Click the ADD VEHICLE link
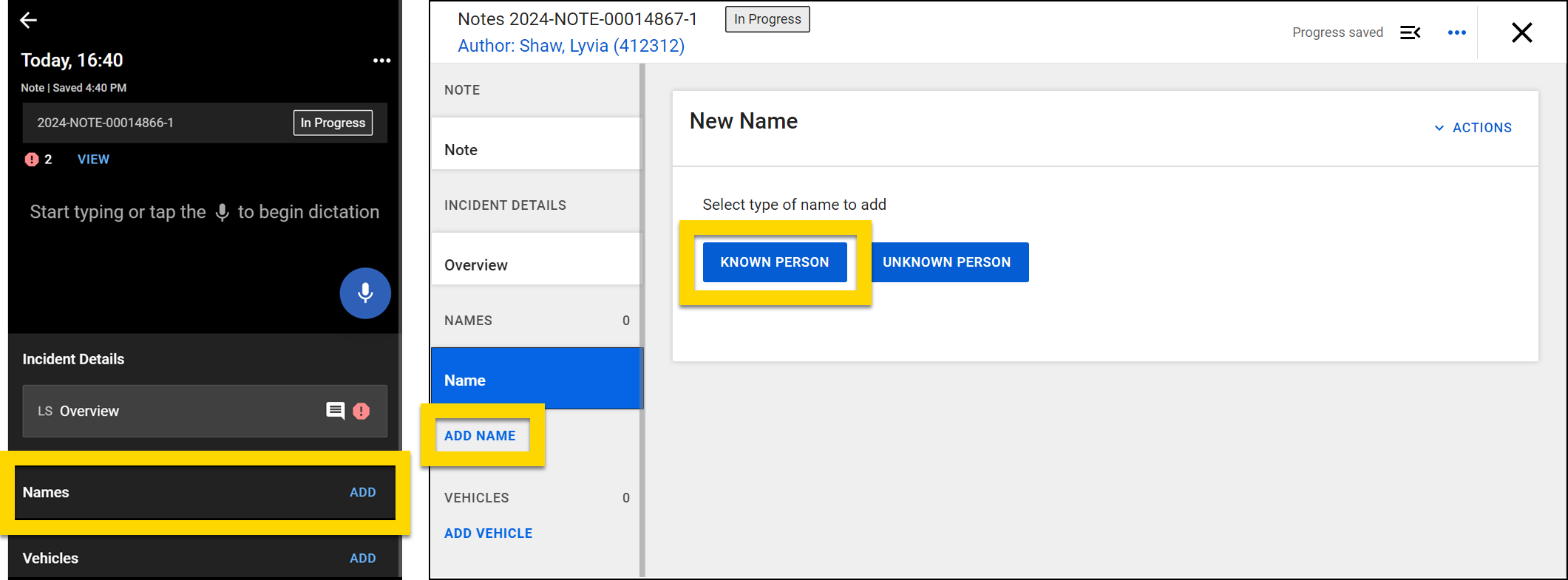 [x=488, y=533]
